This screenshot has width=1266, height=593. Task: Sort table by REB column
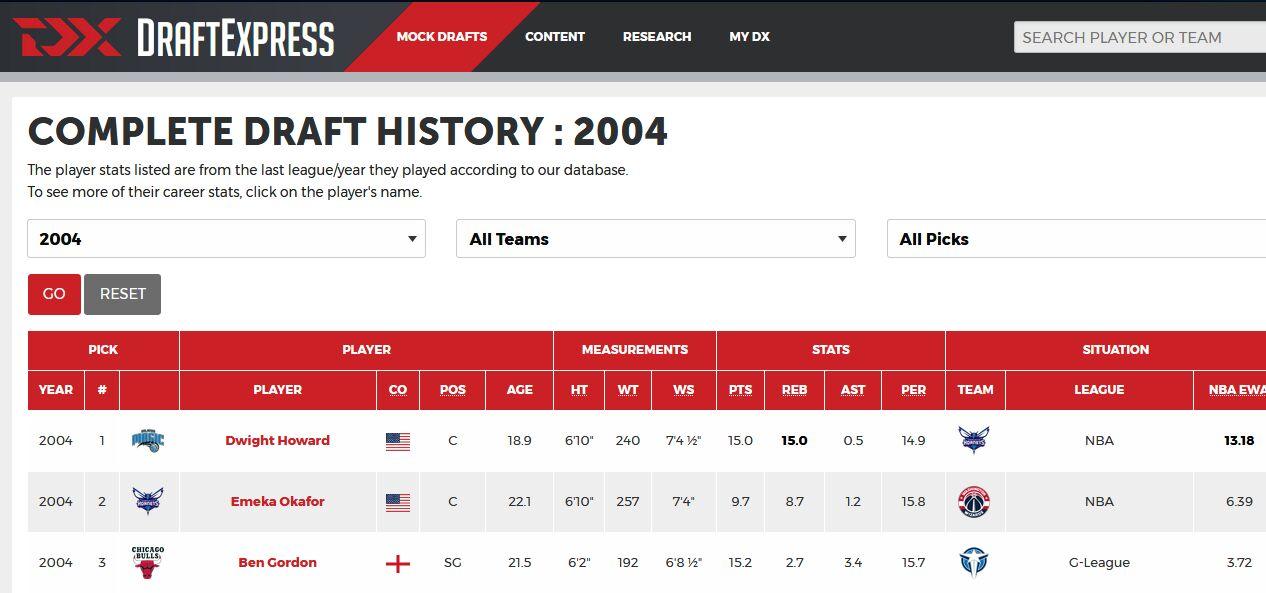click(794, 390)
